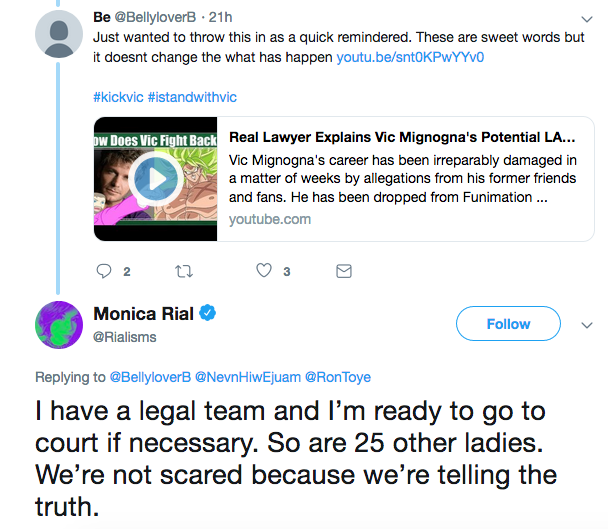Open Monica Rial's purple-green profile picture

59,325
